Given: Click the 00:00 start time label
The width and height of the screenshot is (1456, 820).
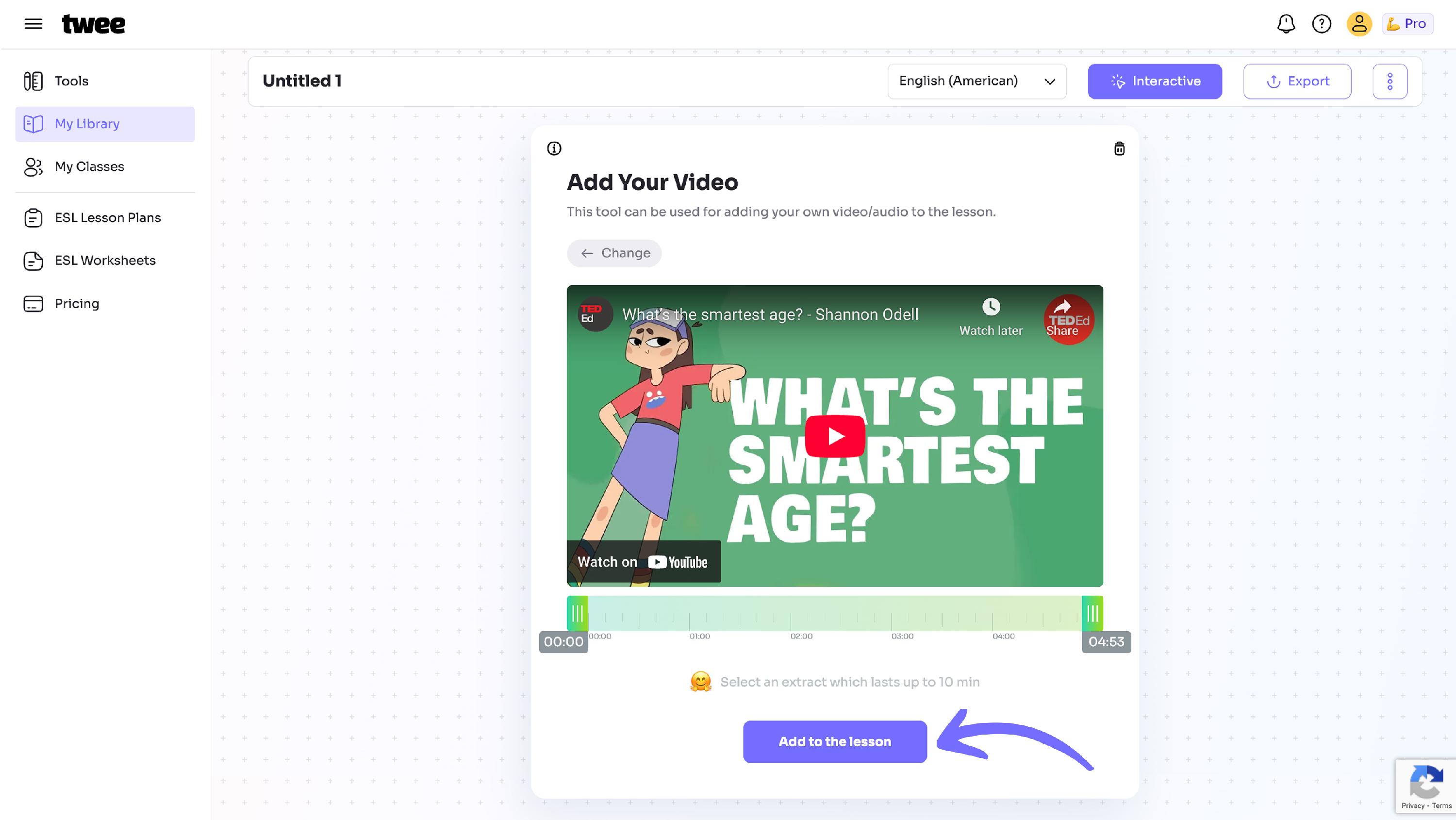Looking at the screenshot, I should 563,642.
